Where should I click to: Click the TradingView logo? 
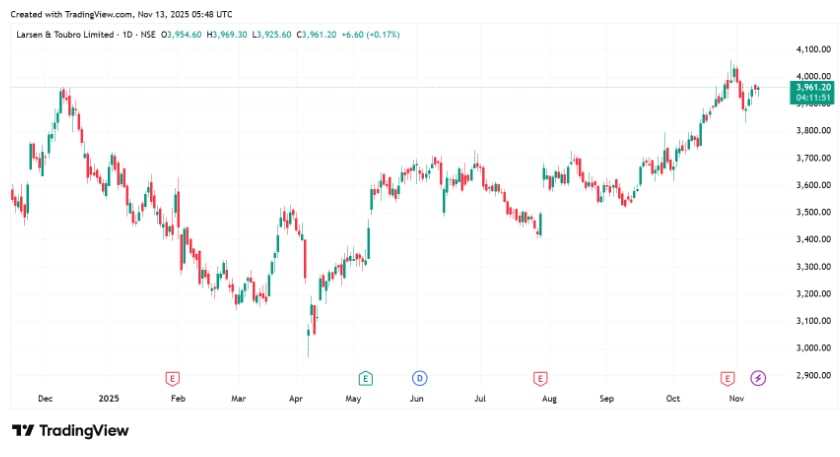click(x=70, y=430)
